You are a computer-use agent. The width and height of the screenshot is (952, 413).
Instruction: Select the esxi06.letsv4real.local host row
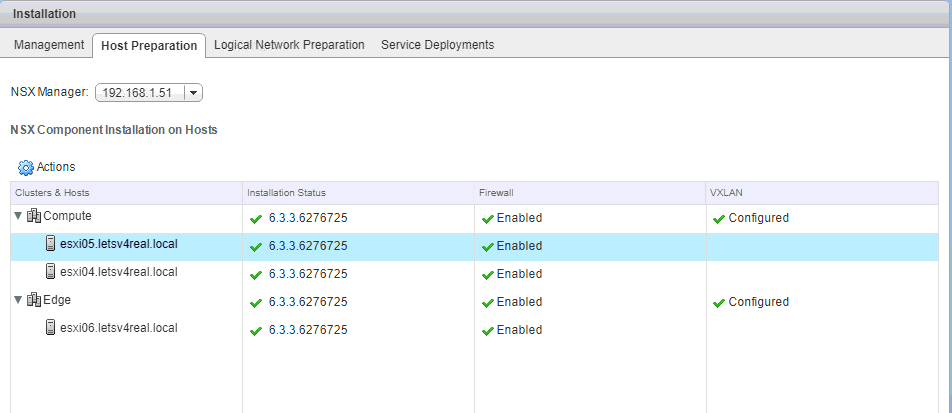coord(118,327)
